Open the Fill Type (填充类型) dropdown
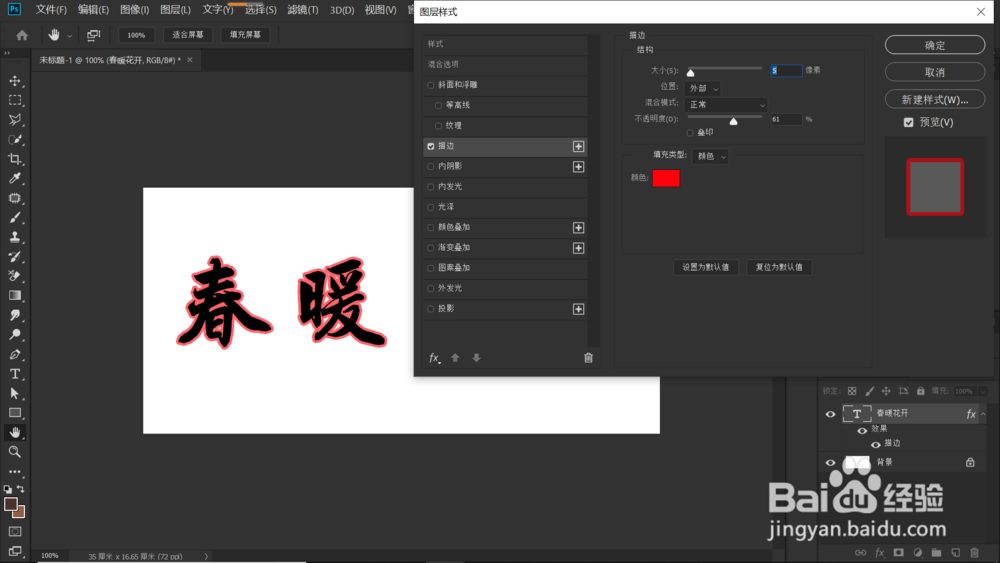1000x563 pixels. (710, 156)
